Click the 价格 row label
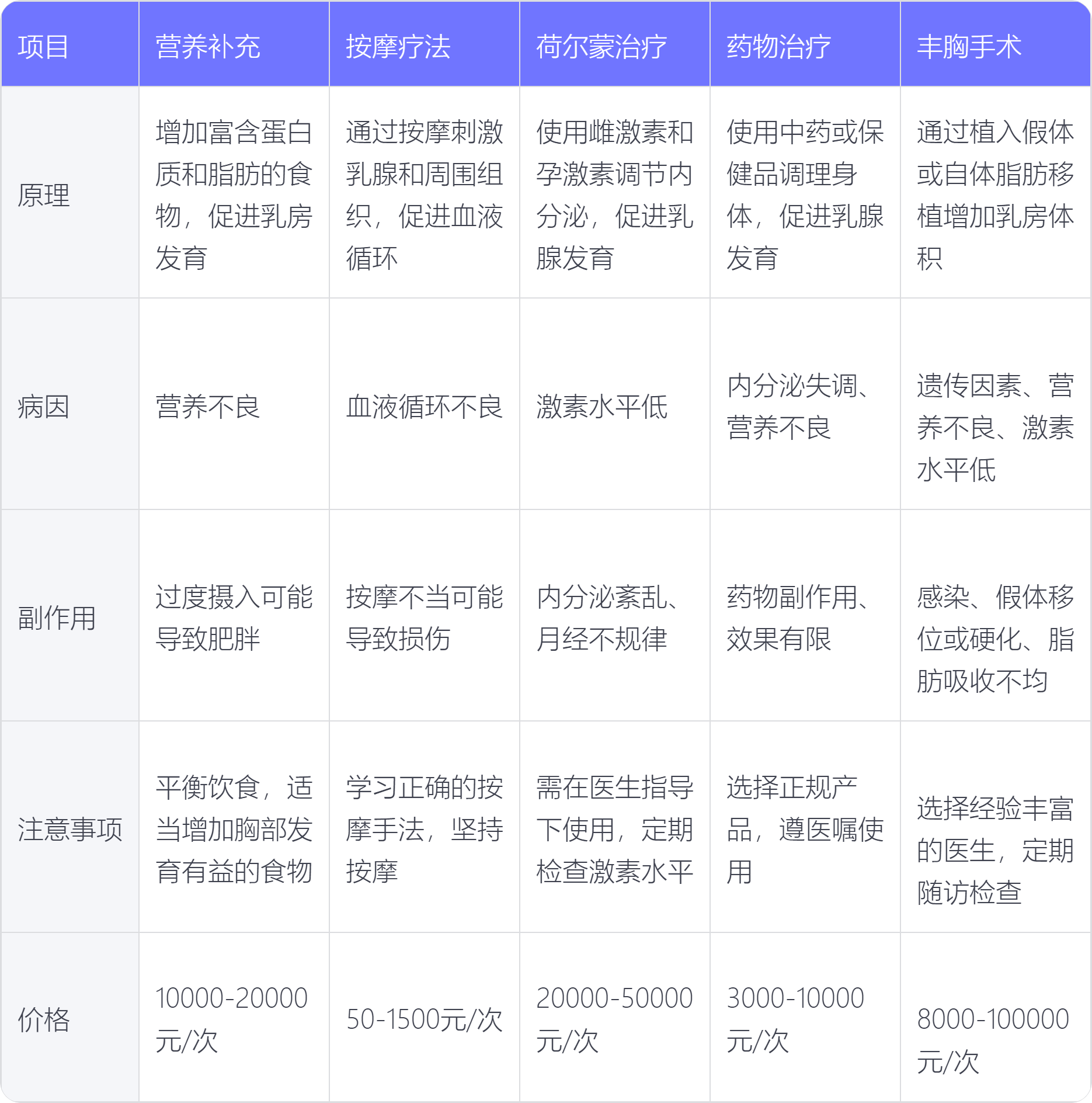 [44, 1019]
